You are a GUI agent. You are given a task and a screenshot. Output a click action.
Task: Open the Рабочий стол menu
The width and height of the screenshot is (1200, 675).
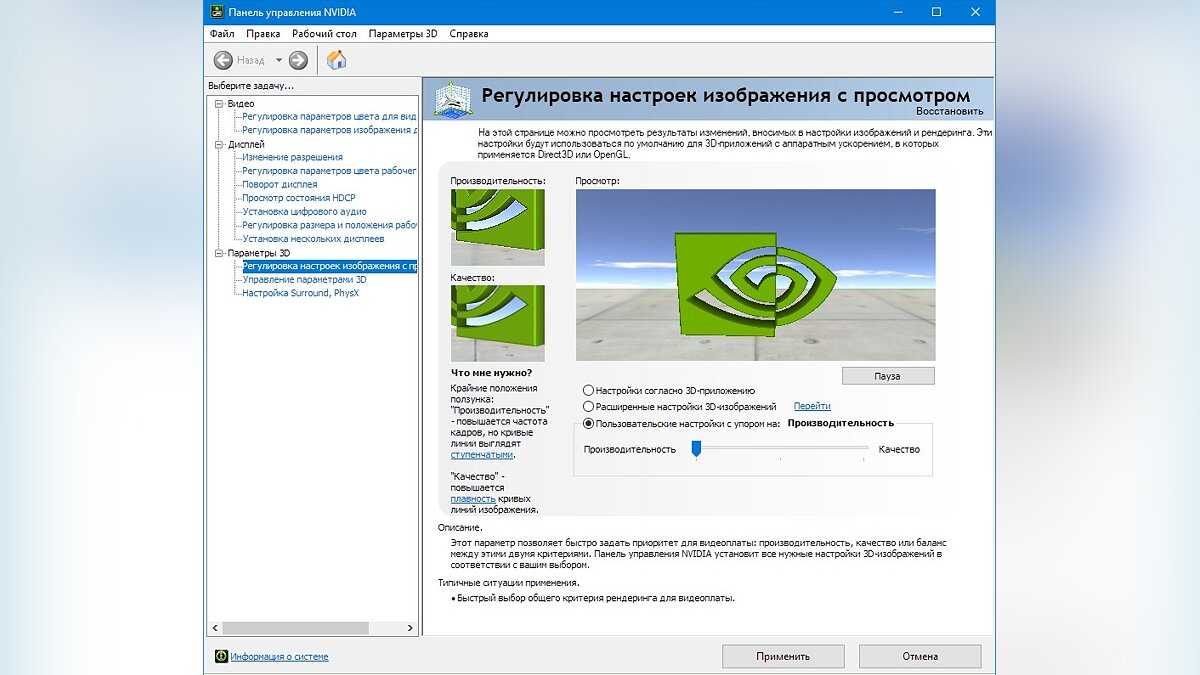(x=324, y=34)
